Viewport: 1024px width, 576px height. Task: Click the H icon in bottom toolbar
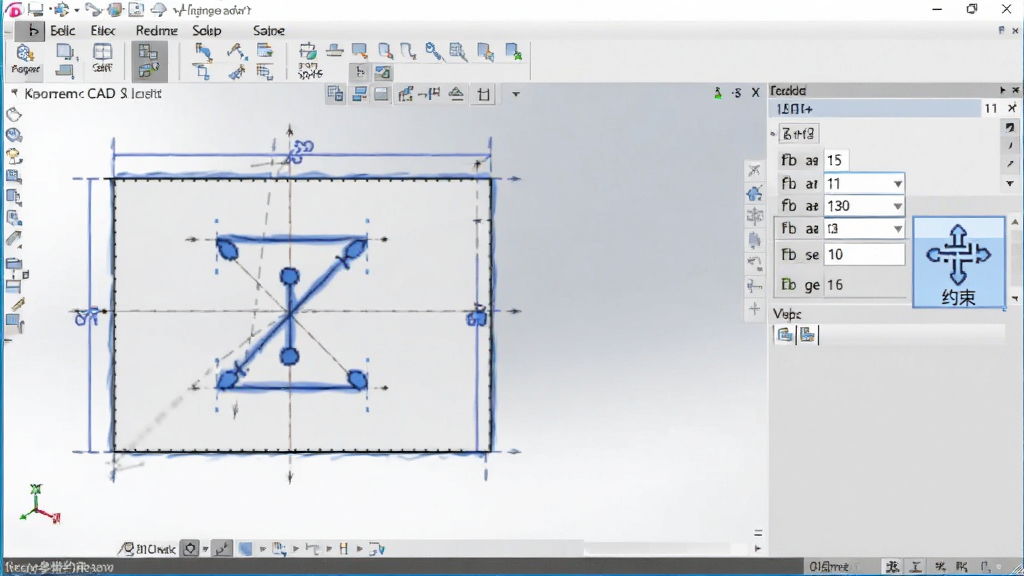tap(344, 549)
